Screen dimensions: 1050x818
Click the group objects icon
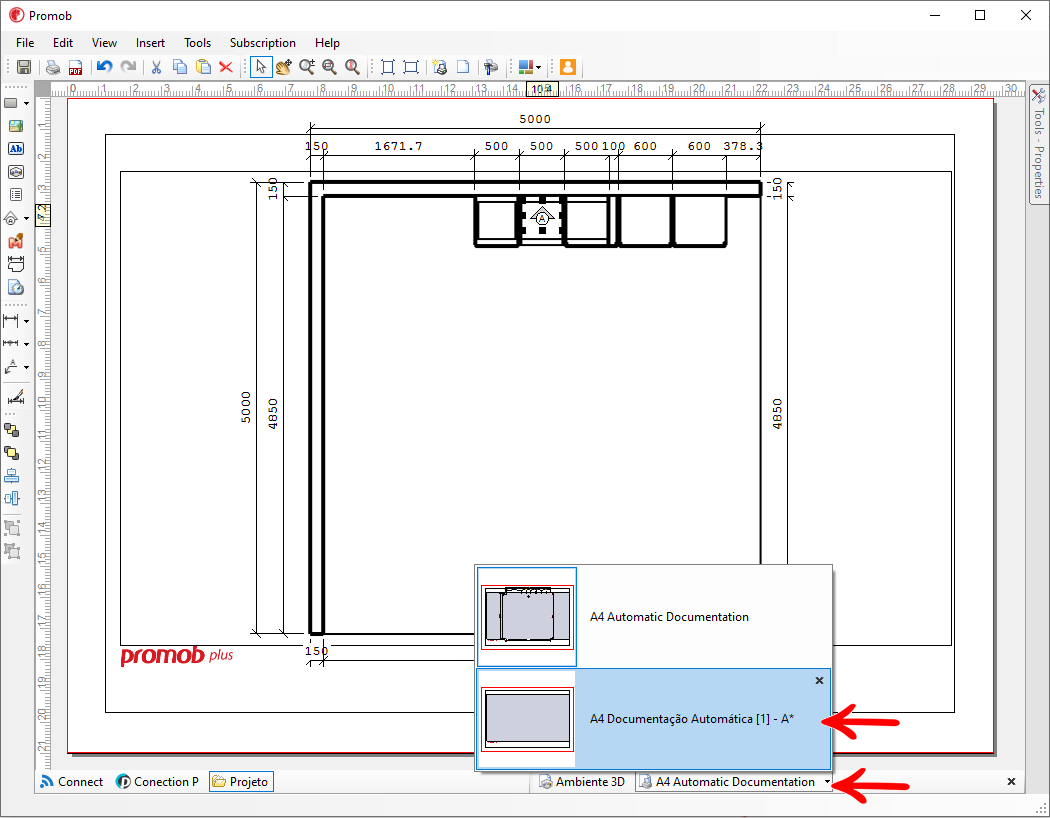[12, 528]
